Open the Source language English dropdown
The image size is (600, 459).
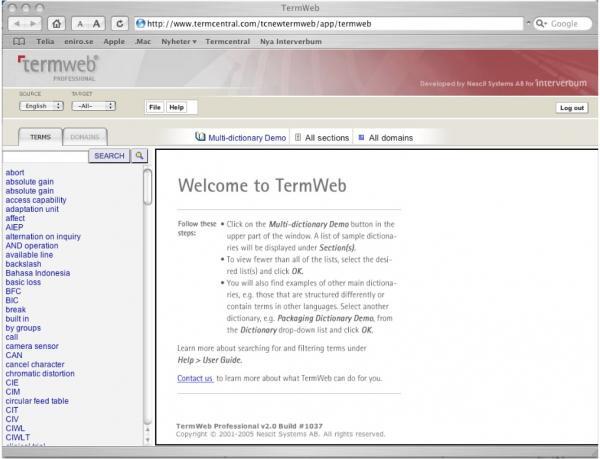pos(41,106)
